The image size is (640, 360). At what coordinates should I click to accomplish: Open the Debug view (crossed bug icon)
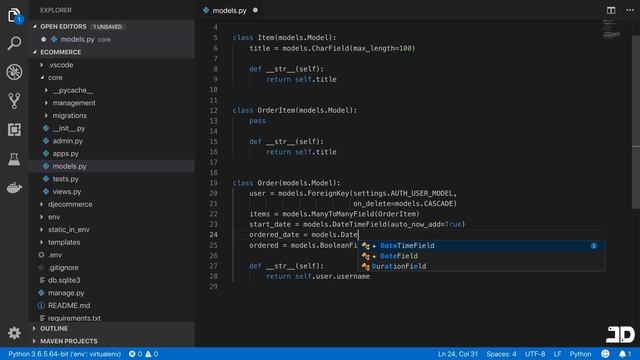tap(14, 72)
